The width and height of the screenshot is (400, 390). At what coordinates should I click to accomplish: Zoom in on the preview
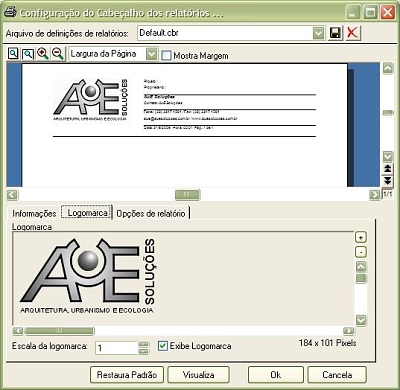click(43, 54)
